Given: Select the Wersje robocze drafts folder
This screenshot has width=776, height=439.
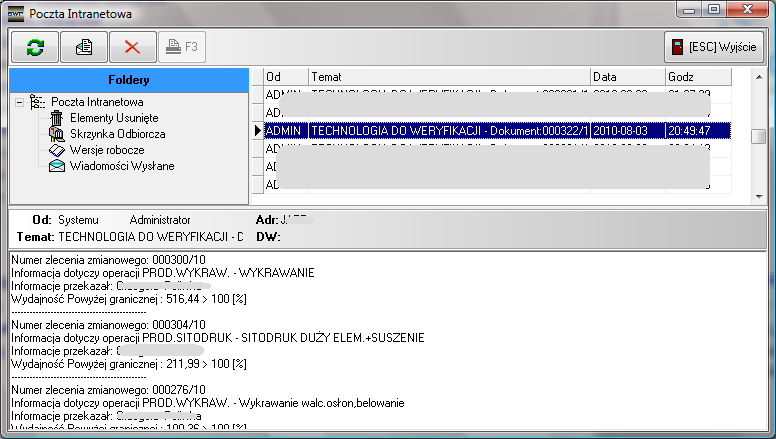Looking at the screenshot, I should tap(107, 150).
